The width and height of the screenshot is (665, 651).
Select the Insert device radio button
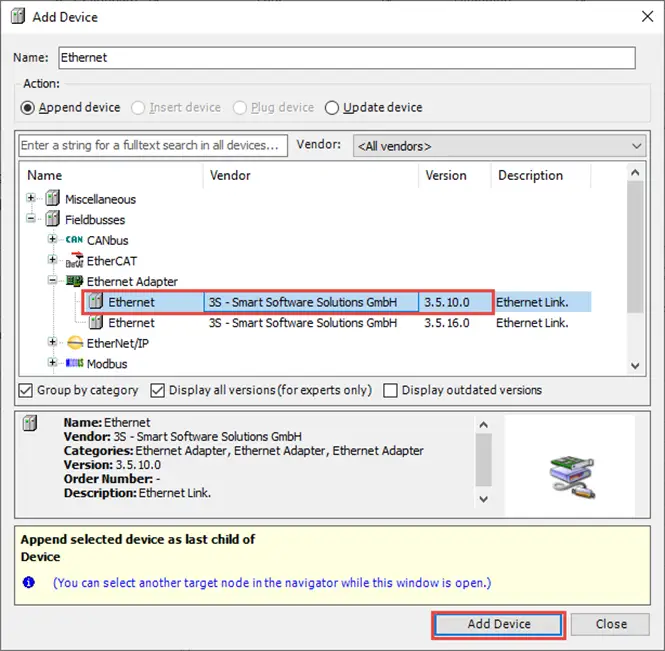138,108
